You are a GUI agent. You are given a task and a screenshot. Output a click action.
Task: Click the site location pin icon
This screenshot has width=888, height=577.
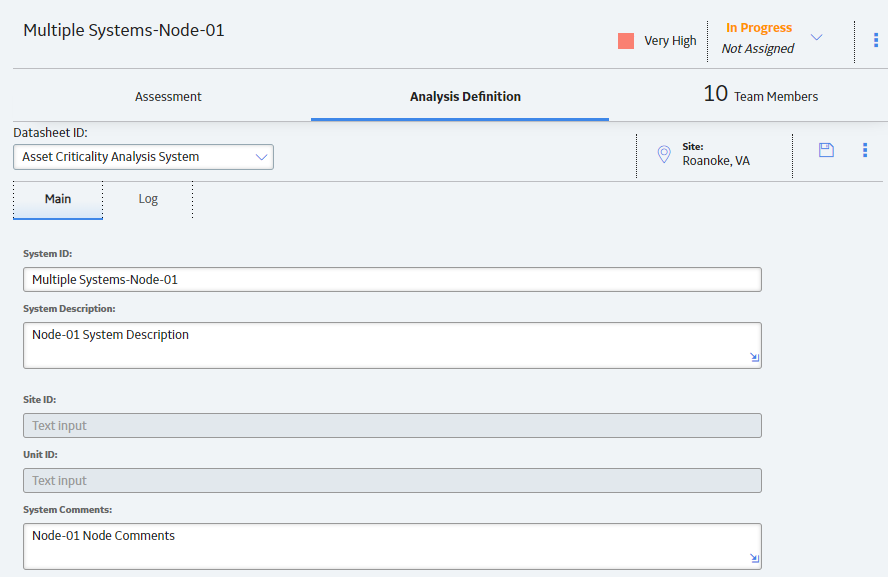pos(664,154)
